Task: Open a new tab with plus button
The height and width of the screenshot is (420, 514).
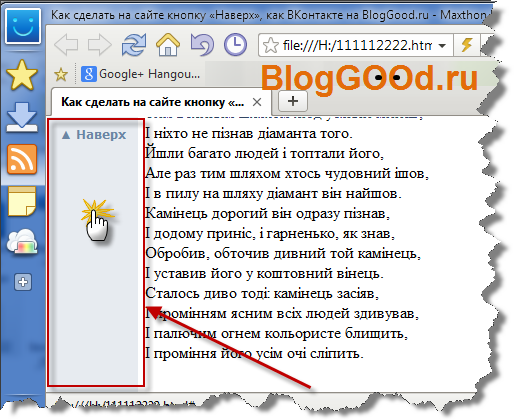Action: click(293, 101)
